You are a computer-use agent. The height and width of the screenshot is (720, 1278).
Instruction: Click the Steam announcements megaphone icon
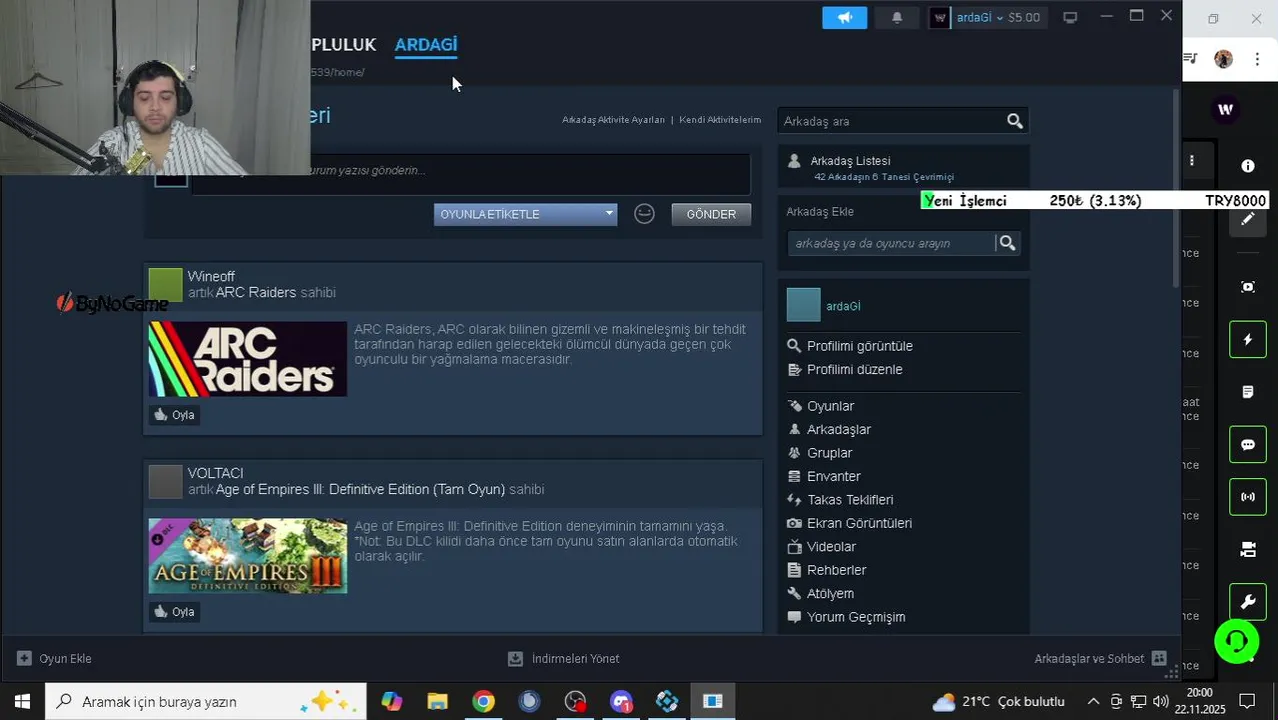[845, 17]
